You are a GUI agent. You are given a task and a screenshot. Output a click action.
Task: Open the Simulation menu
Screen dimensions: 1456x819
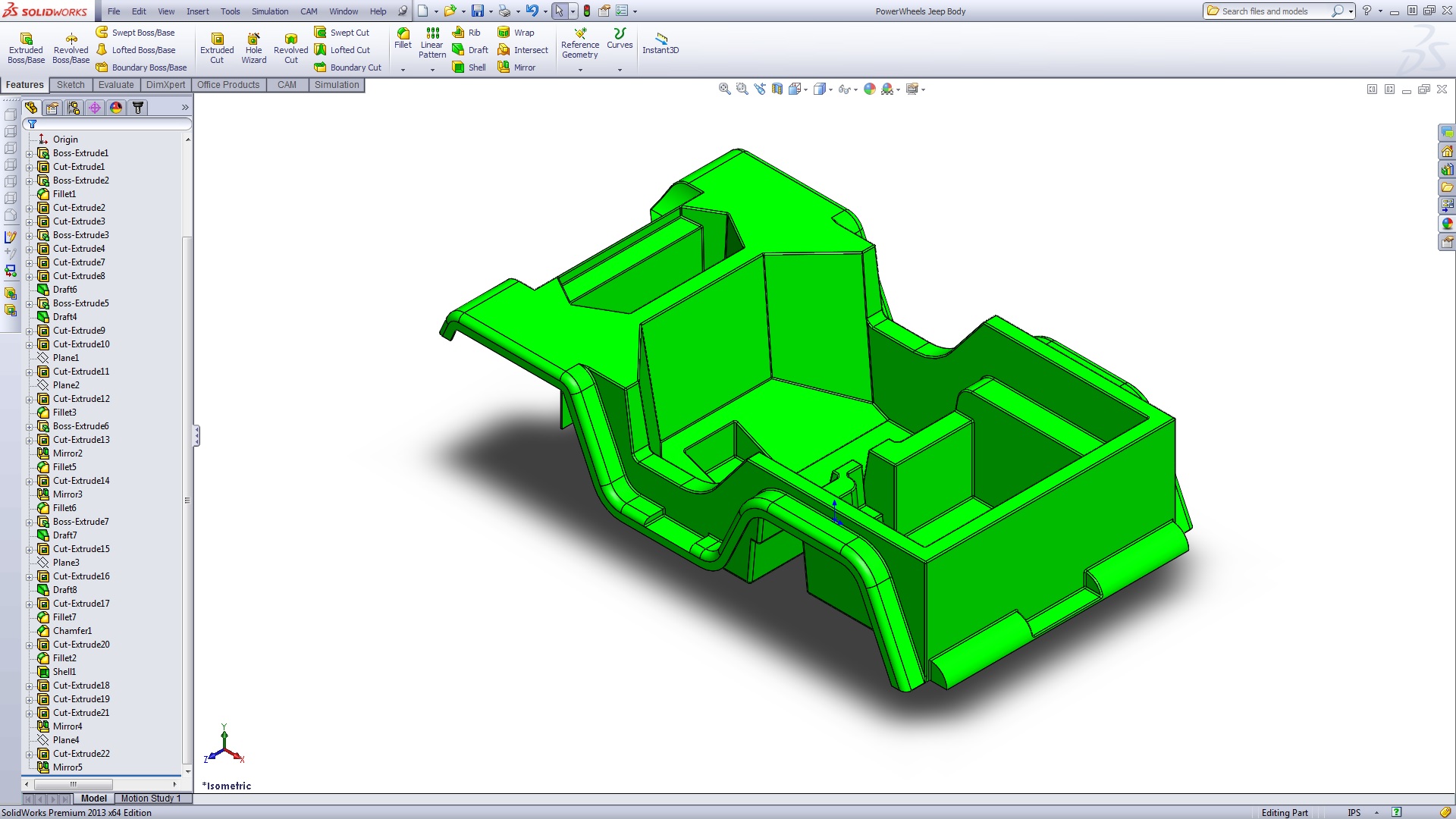tap(270, 11)
